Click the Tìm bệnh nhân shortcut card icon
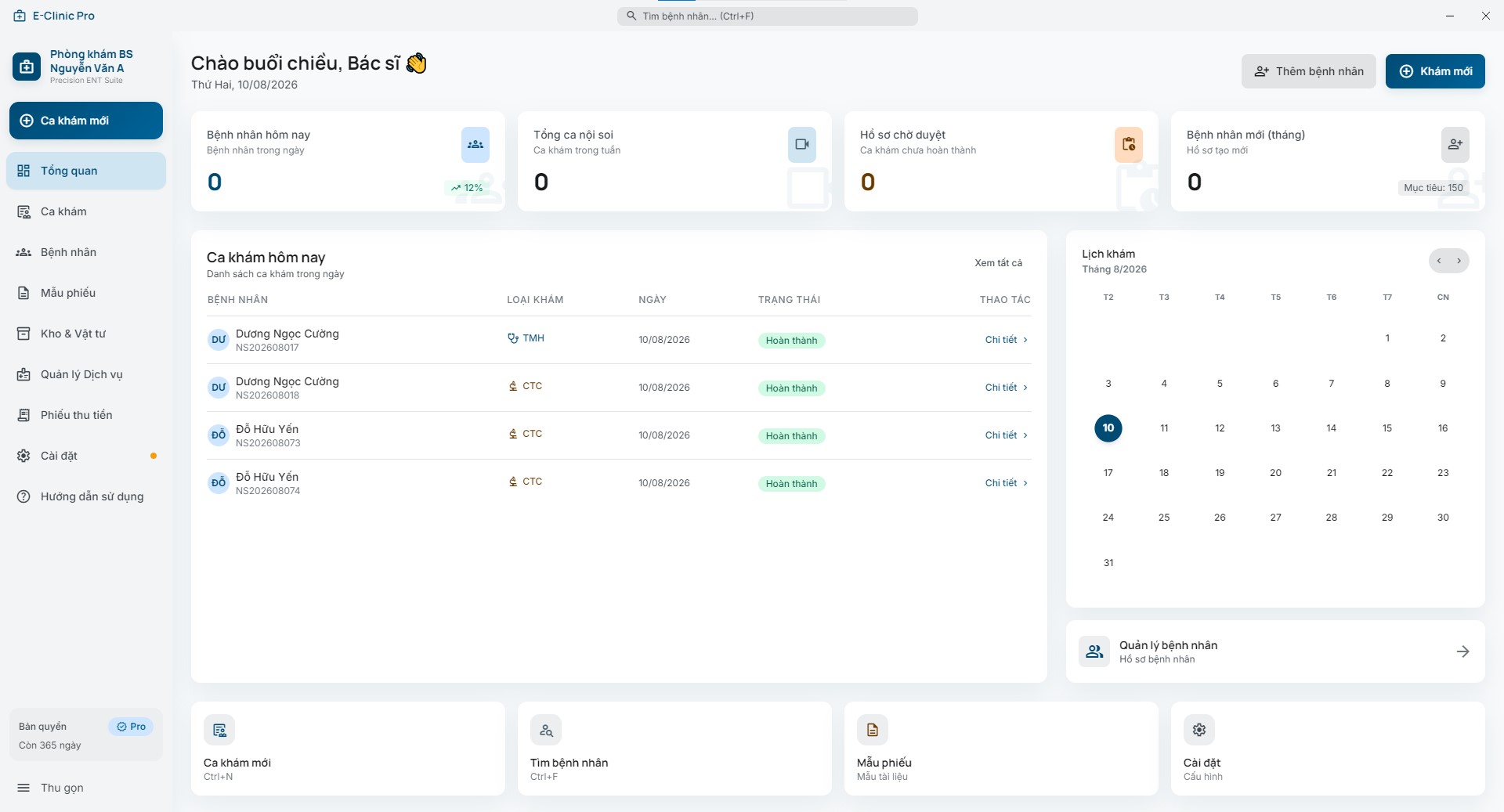This screenshot has height=812, width=1504. (x=546, y=730)
